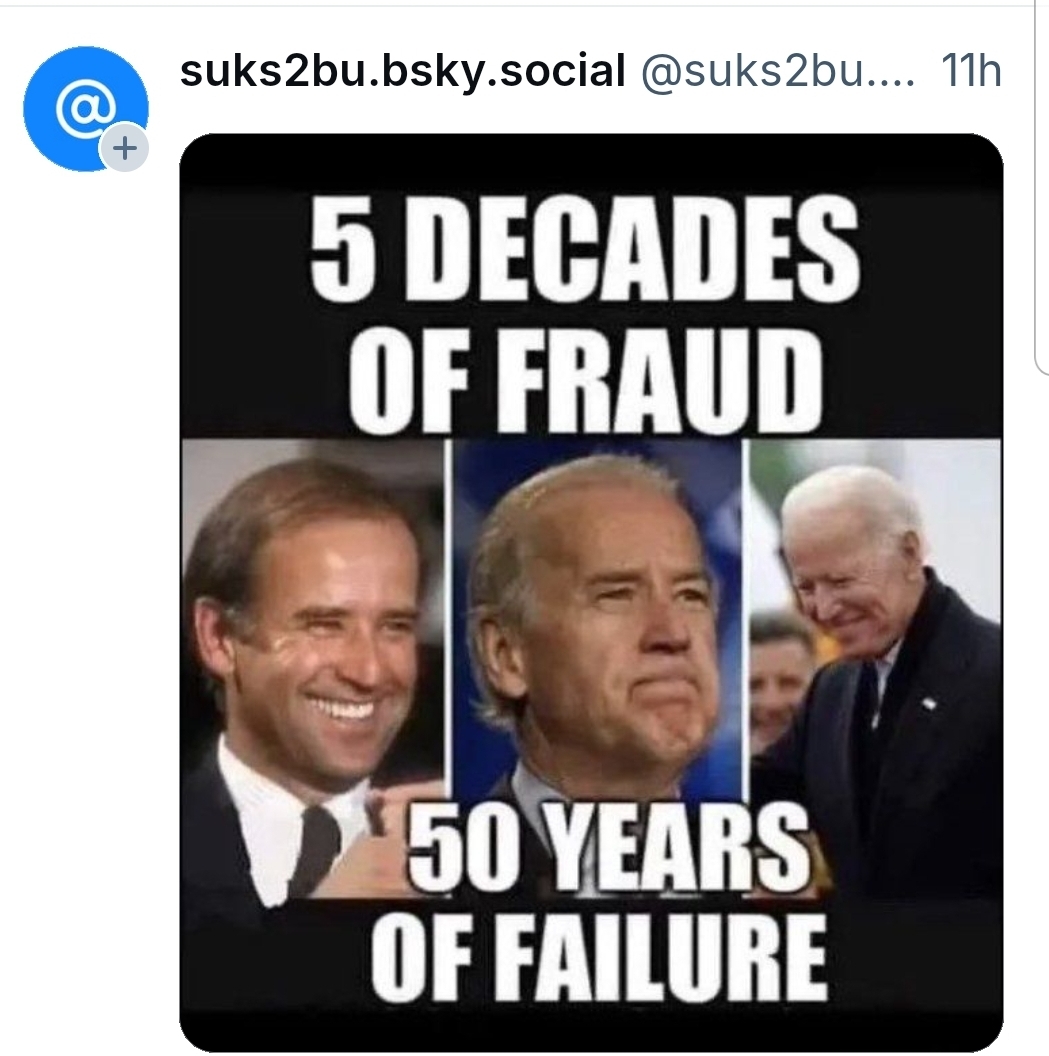This screenshot has height=1056, width=1049.
Task: Click the white shirt and dark tie
Action: pyautogui.click(x=300, y=830)
